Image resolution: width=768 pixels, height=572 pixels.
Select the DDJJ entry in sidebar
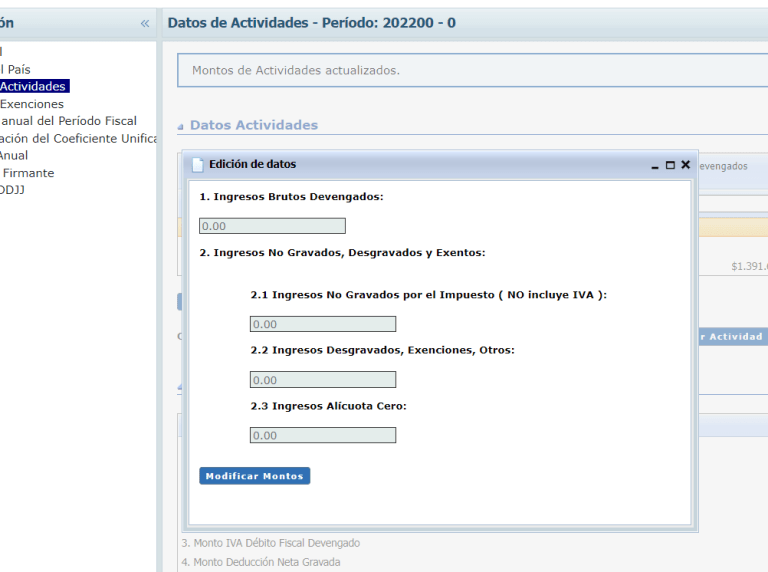tap(13, 190)
